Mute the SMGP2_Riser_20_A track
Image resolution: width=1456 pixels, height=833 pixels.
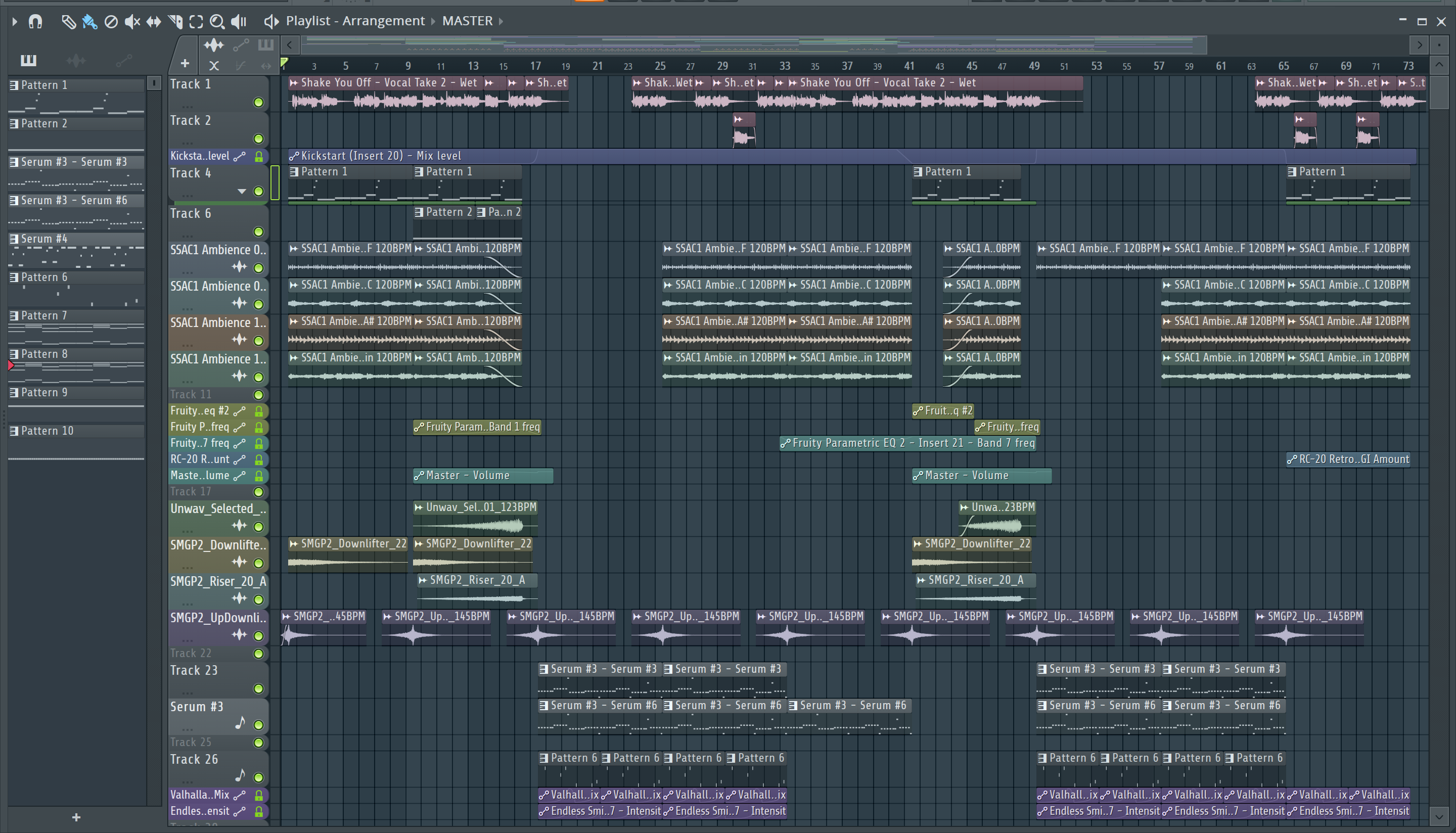[x=258, y=599]
